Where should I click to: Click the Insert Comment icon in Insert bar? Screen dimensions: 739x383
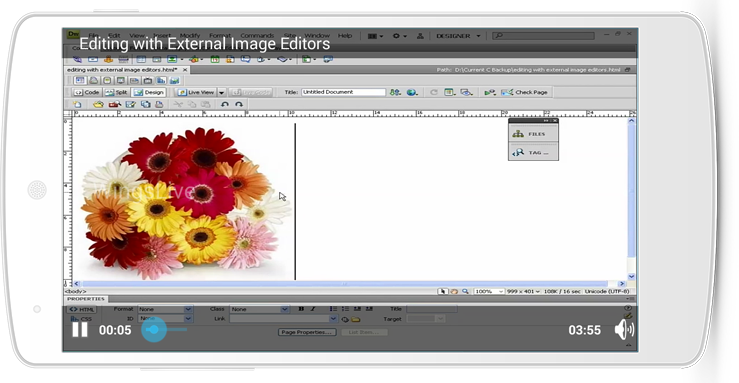(246, 59)
